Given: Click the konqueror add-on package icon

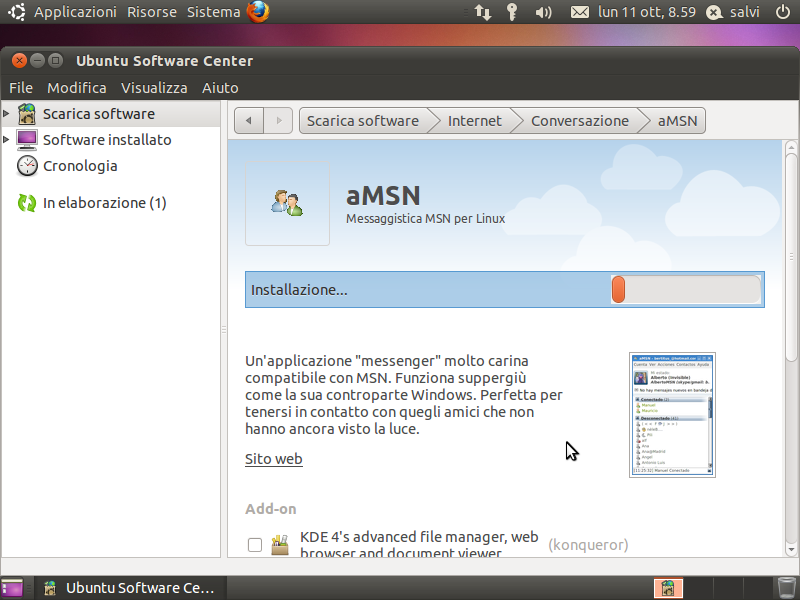Looking at the screenshot, I should click(x=280, y=545).
